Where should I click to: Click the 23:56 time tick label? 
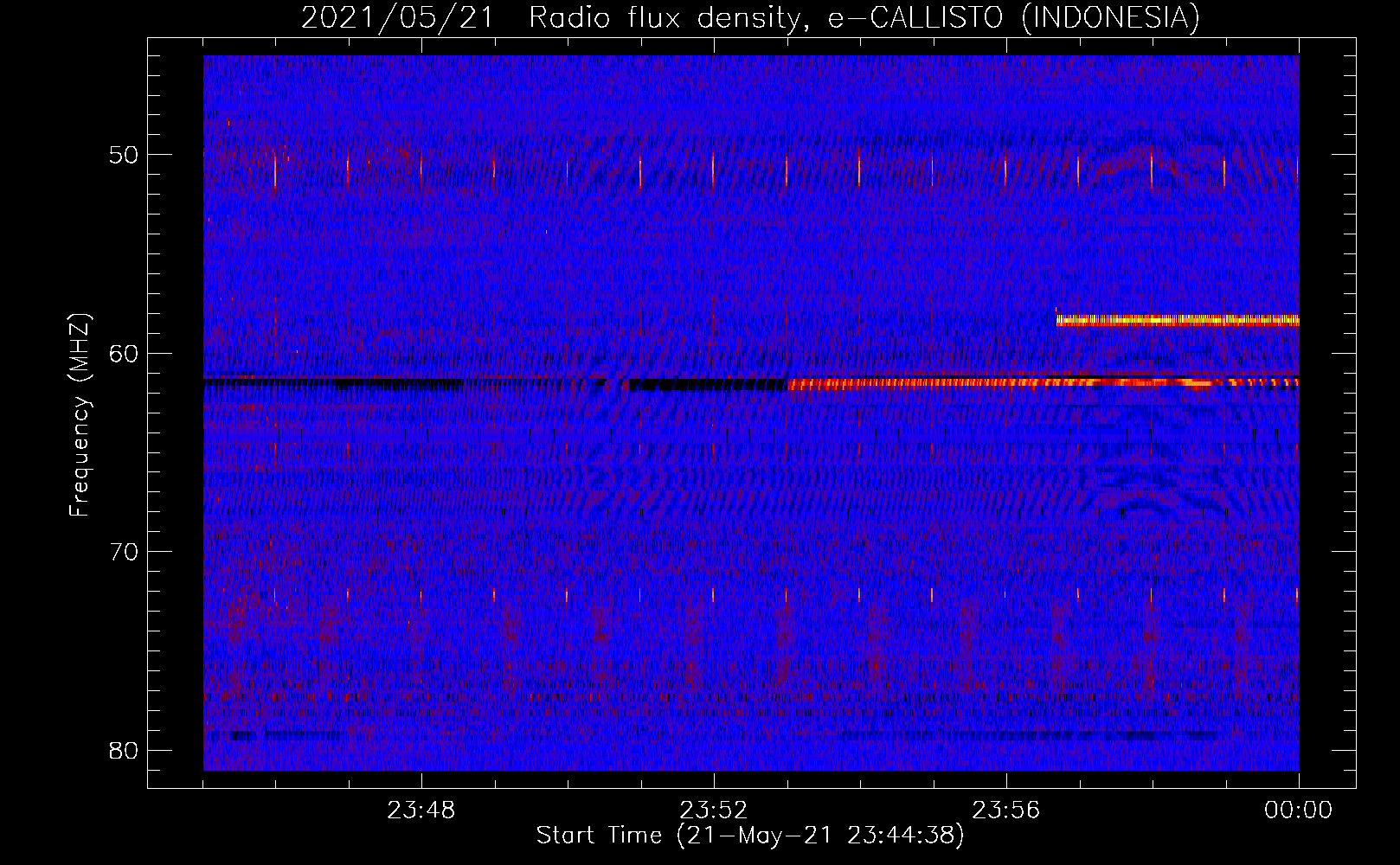tap(1005, 811)
